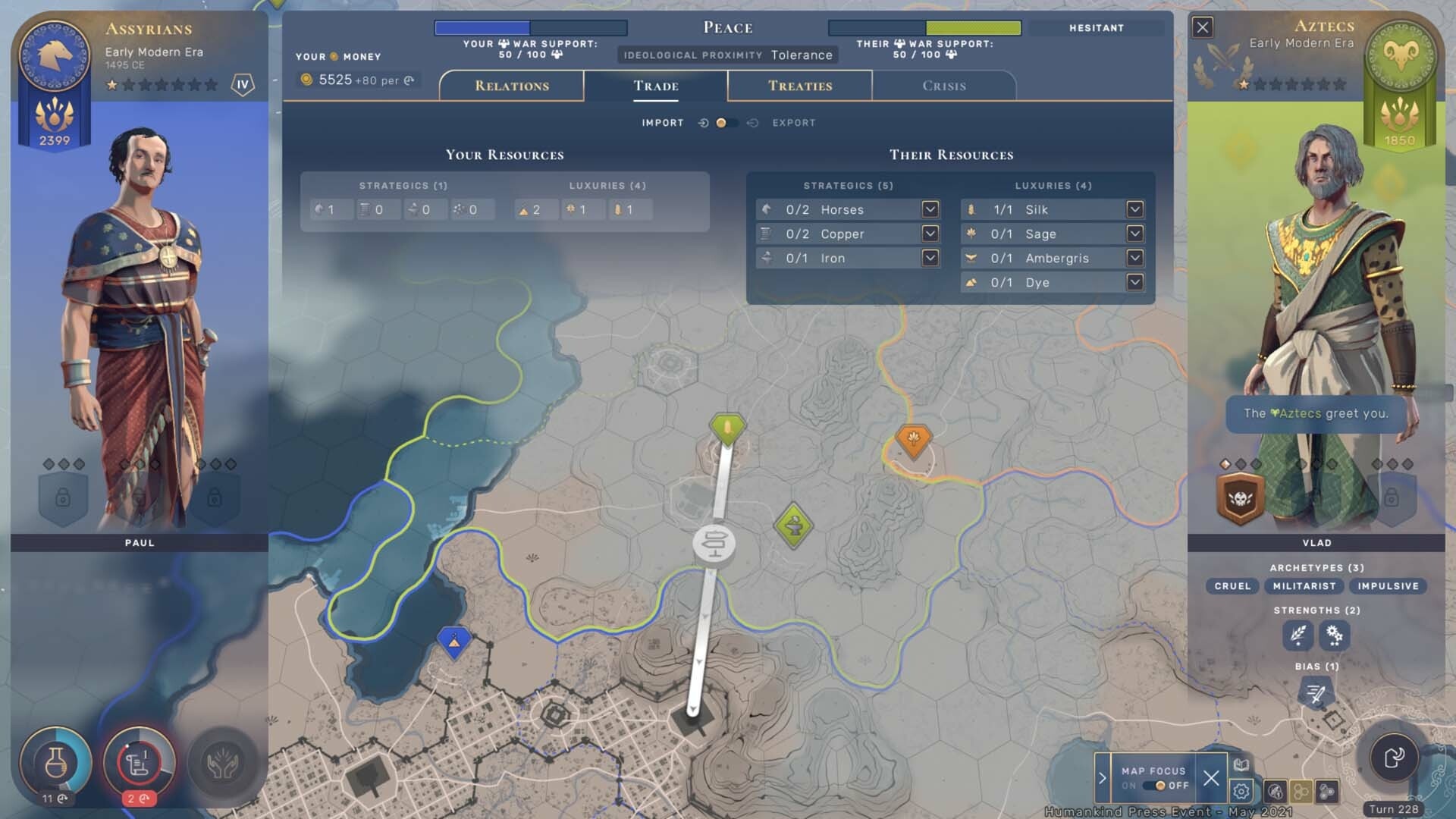This screenshot has width=1456, height=819.
Task: Close the Map Focus panel with the X
Action: coord(1211,778)
